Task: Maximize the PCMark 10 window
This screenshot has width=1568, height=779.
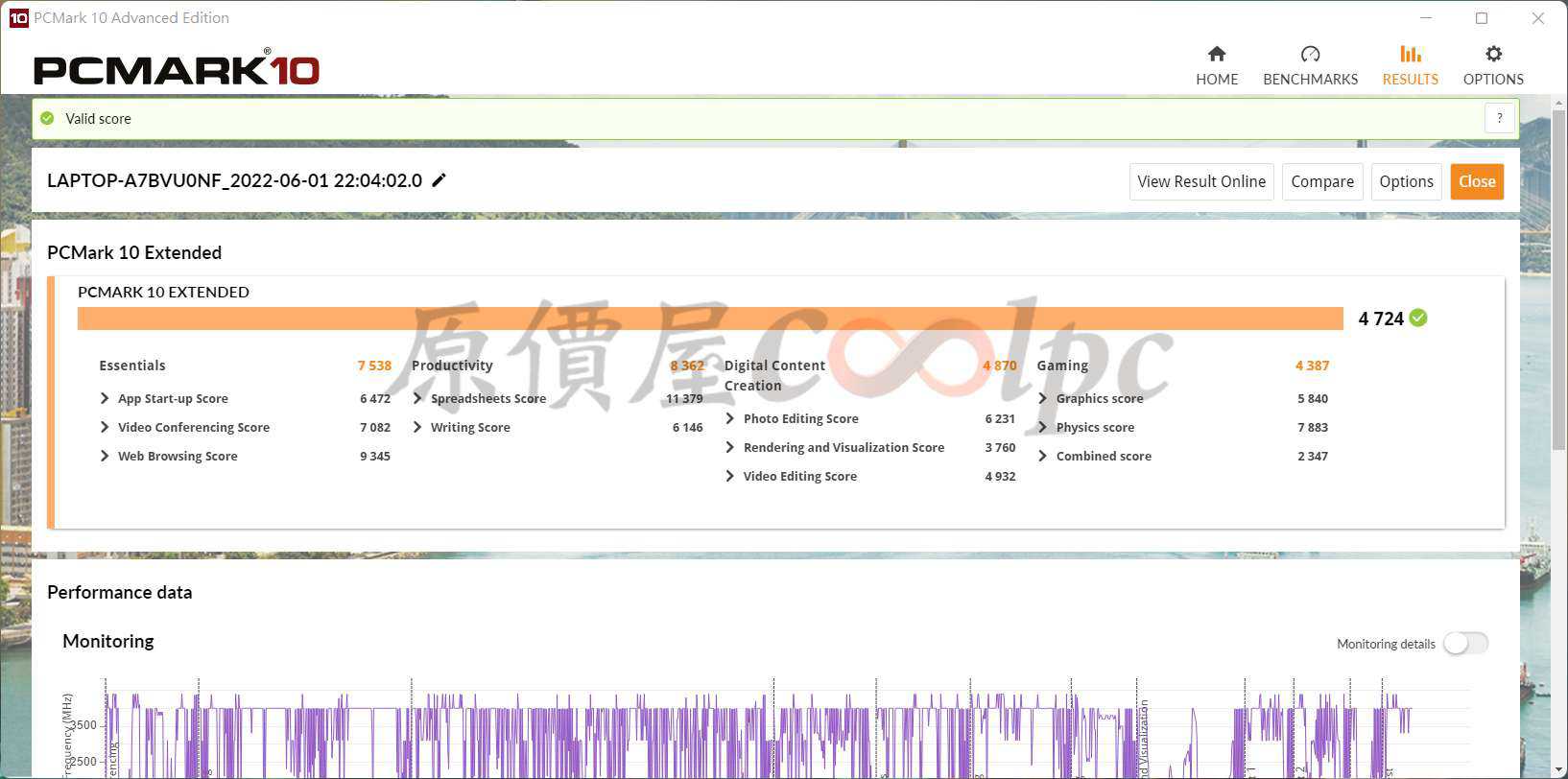Action: pos(1482,17)
